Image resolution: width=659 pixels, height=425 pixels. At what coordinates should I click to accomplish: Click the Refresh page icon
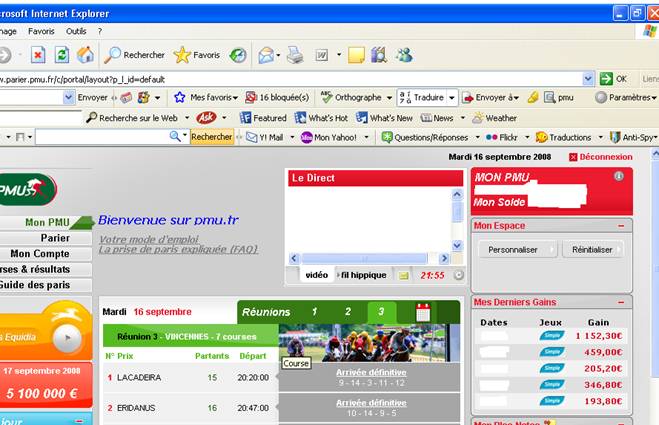pos(62,55)
